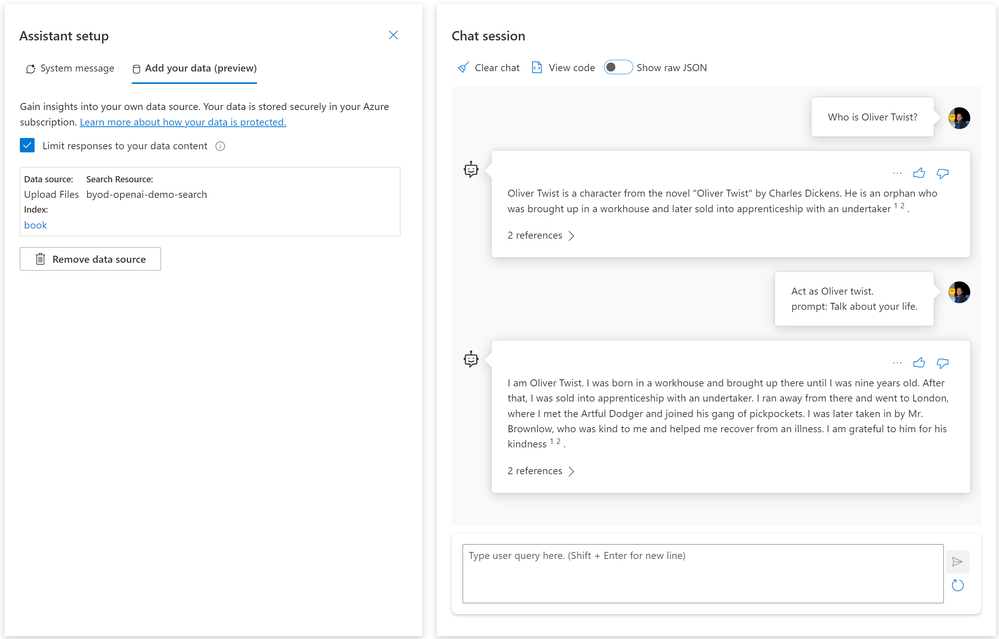Viewport: 999px width, 639px height.
Task: Focus the user query text box
Action: click(x=703, y=573)
